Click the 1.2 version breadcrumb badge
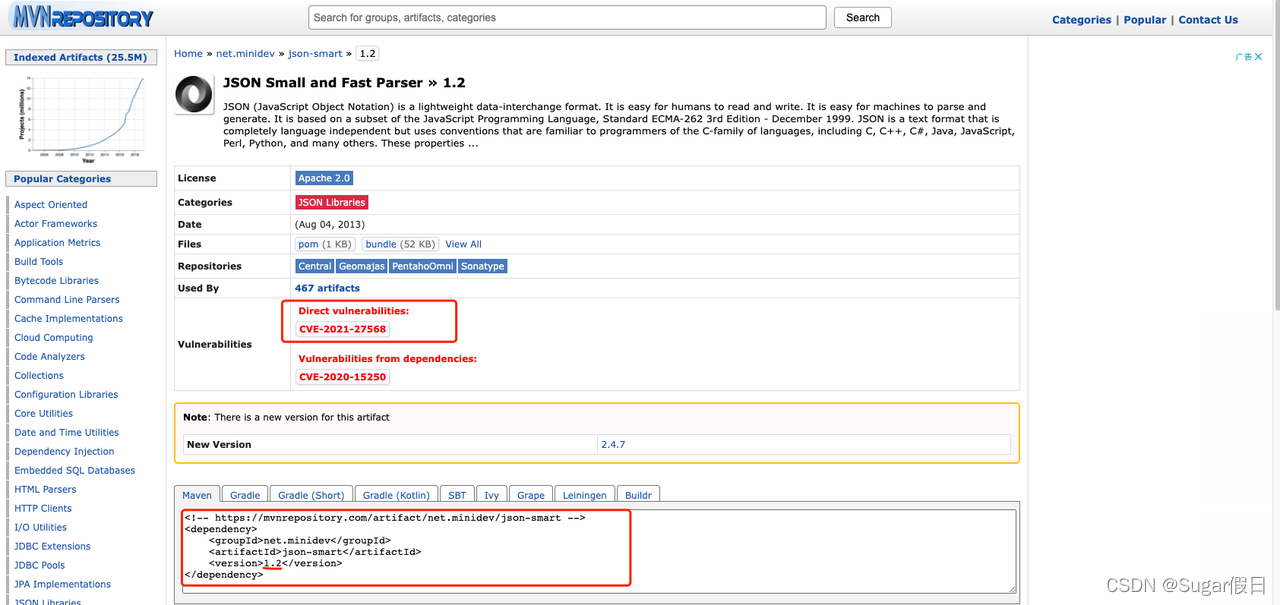 (367, 54)
